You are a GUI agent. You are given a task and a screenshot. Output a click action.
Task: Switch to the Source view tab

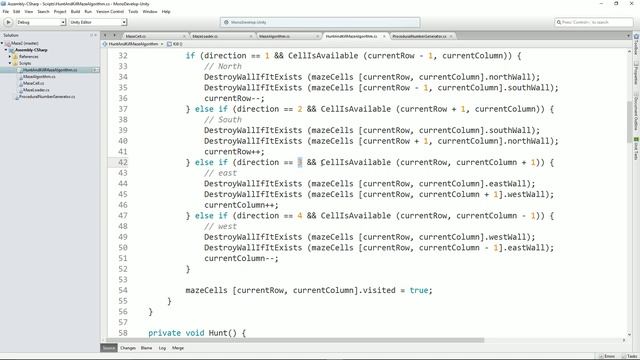point(109,348)
